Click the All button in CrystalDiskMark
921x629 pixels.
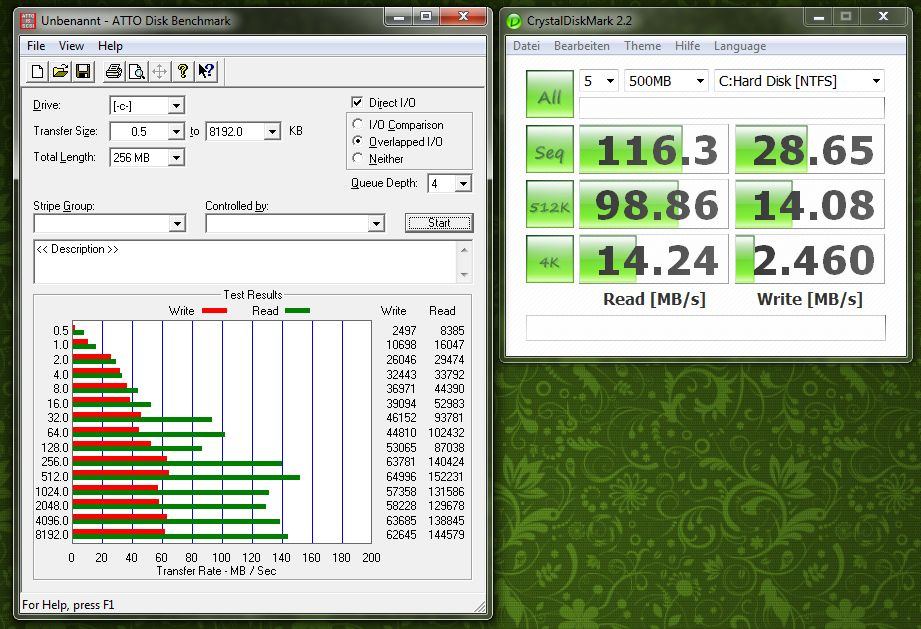pyautogui.click(x=550, y=95)
